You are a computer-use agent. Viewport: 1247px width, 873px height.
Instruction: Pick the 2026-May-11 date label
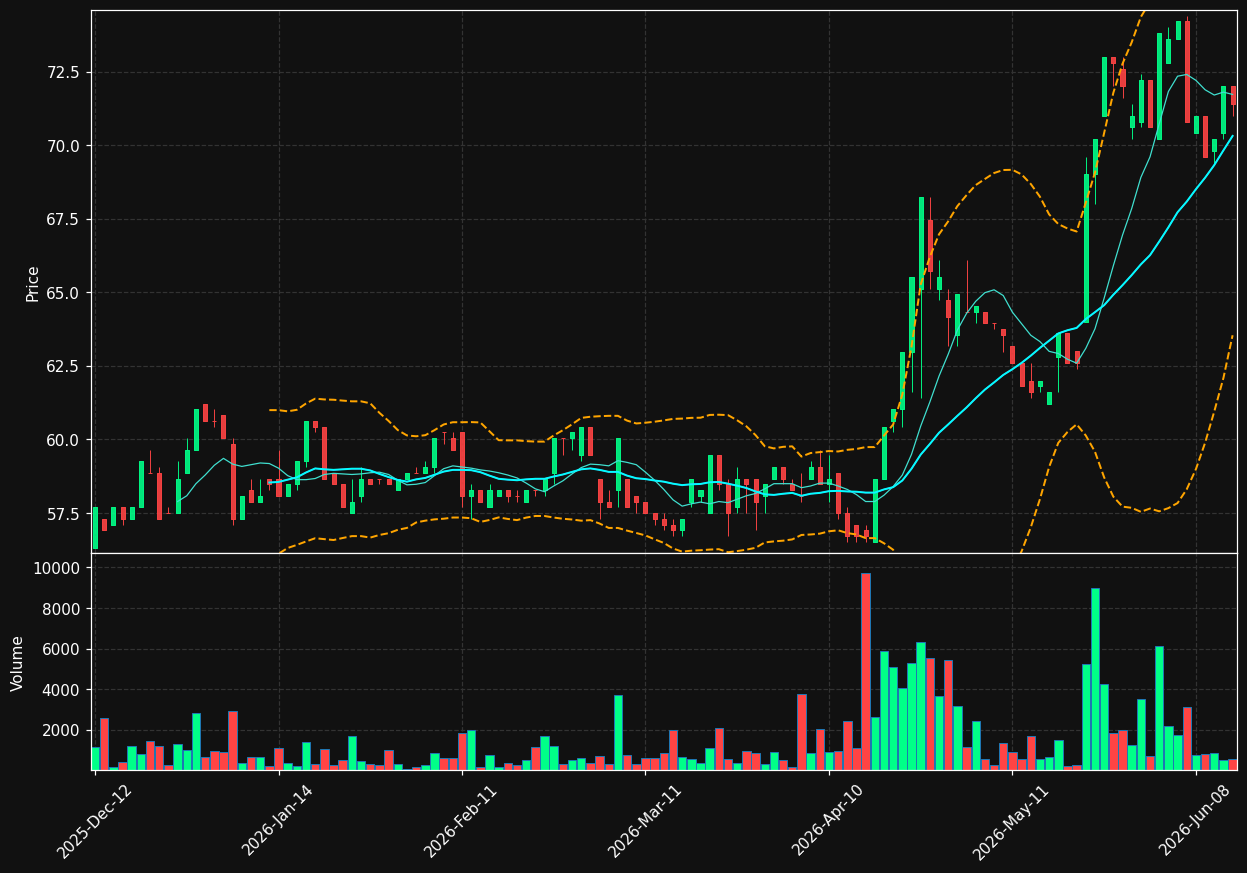tap(1012, 821)
